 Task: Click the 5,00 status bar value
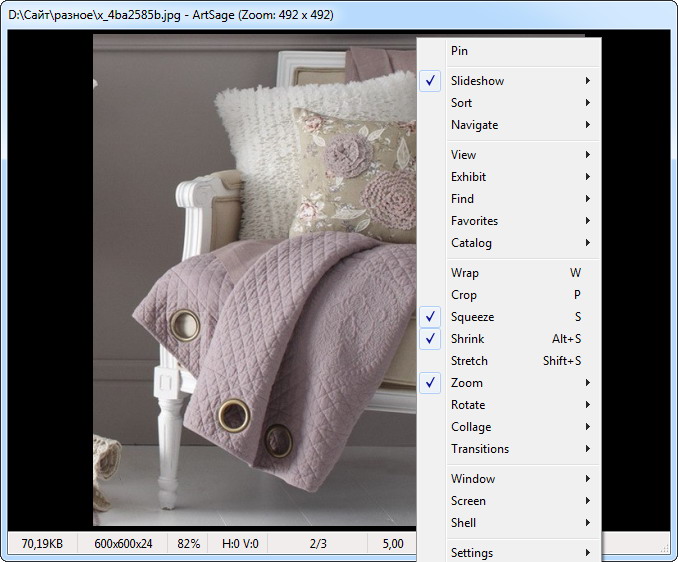393,543
